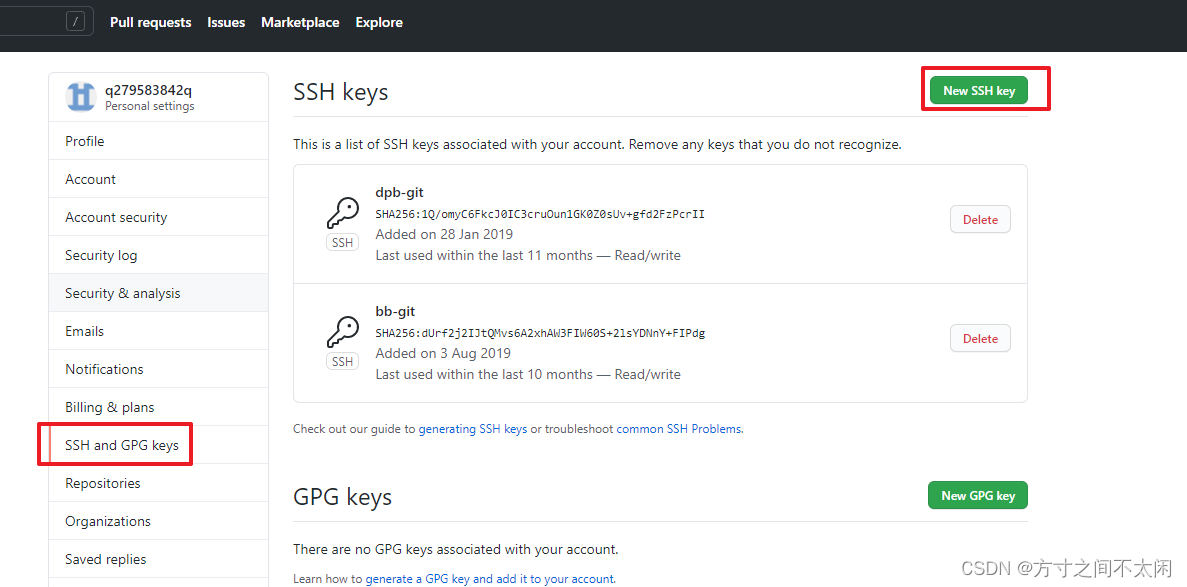1187x587 pixels.
Task: Open Security & analysis settings
Action: (158, 293)
